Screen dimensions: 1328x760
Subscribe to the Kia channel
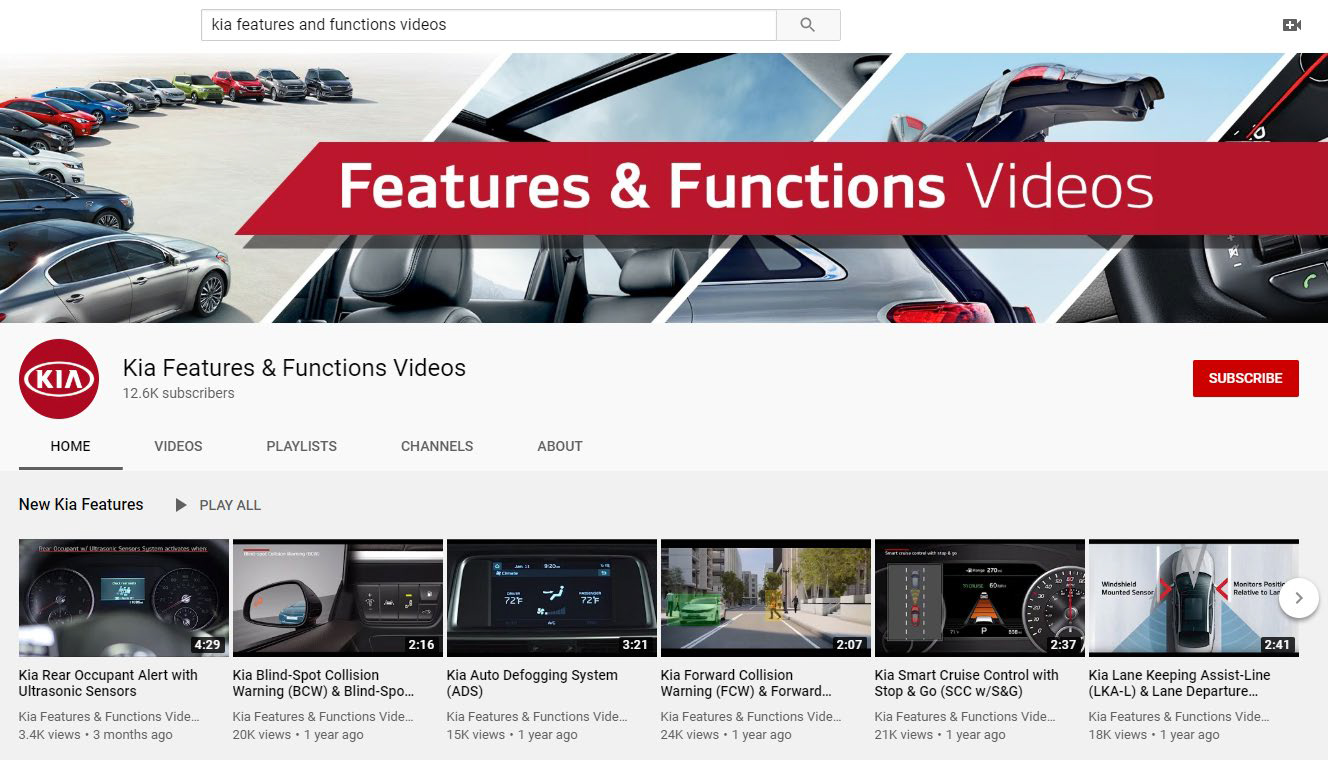(x=1245, y=378)
